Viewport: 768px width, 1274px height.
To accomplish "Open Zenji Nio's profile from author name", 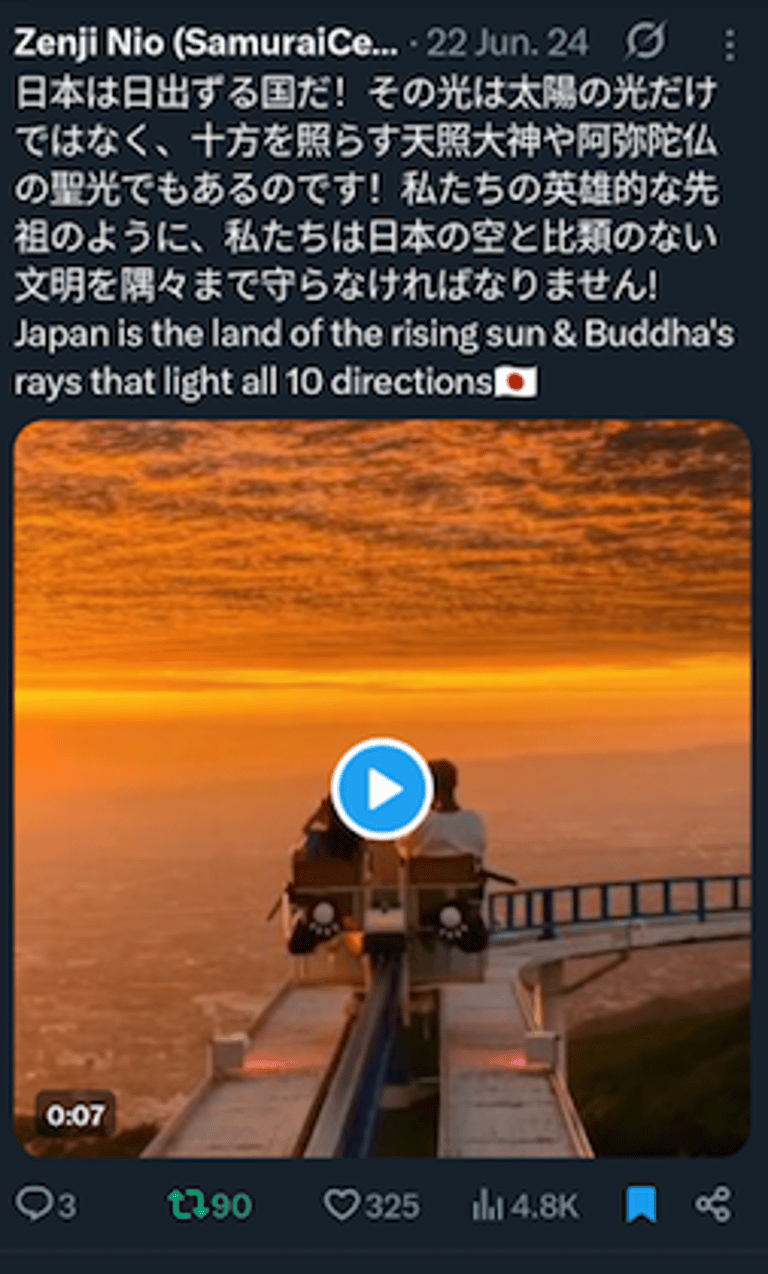I will click(x=206, y=44).
